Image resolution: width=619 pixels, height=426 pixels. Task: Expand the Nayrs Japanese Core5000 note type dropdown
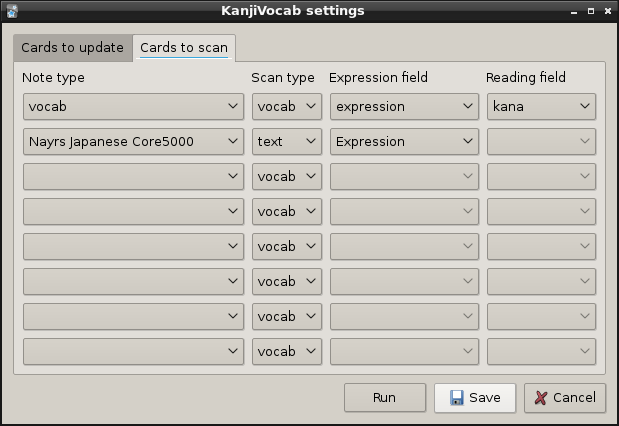(133, 142)
